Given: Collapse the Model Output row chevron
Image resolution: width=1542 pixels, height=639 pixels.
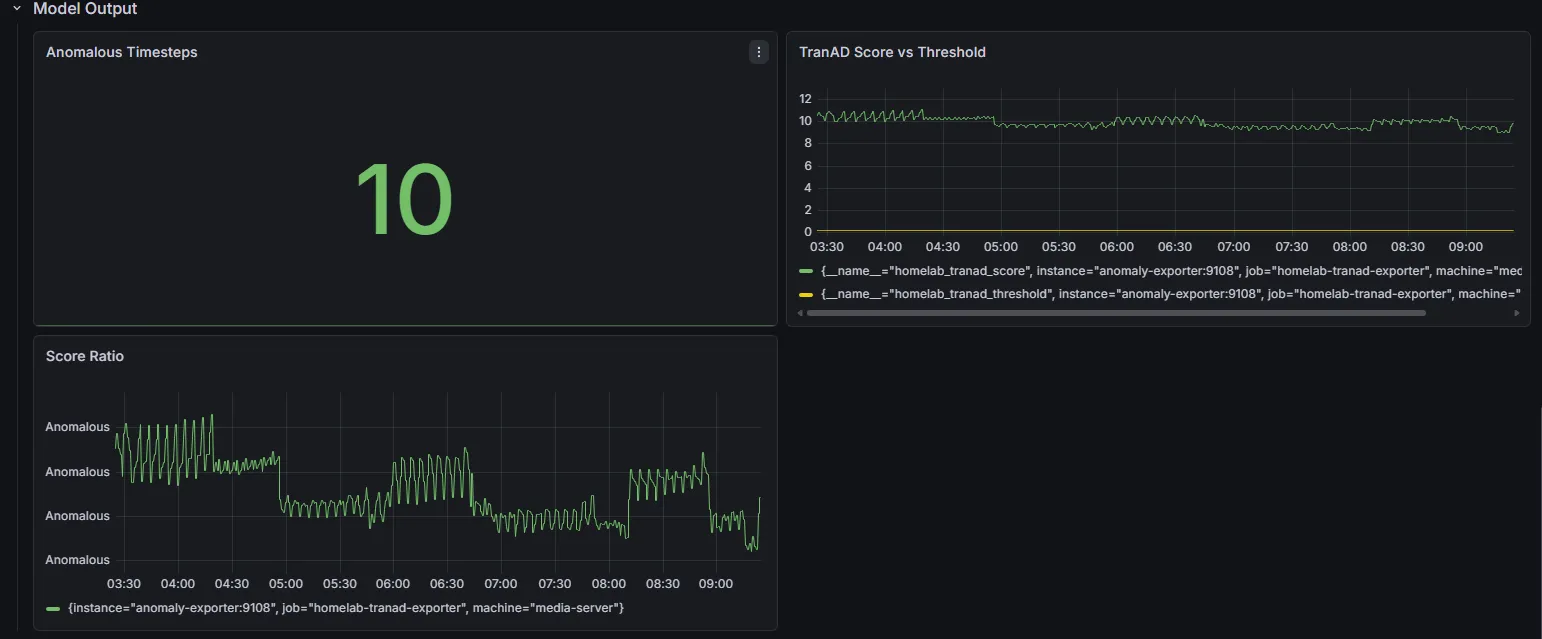Looking at the screenshot, I should pyautogui.click(x=17, y=9).
